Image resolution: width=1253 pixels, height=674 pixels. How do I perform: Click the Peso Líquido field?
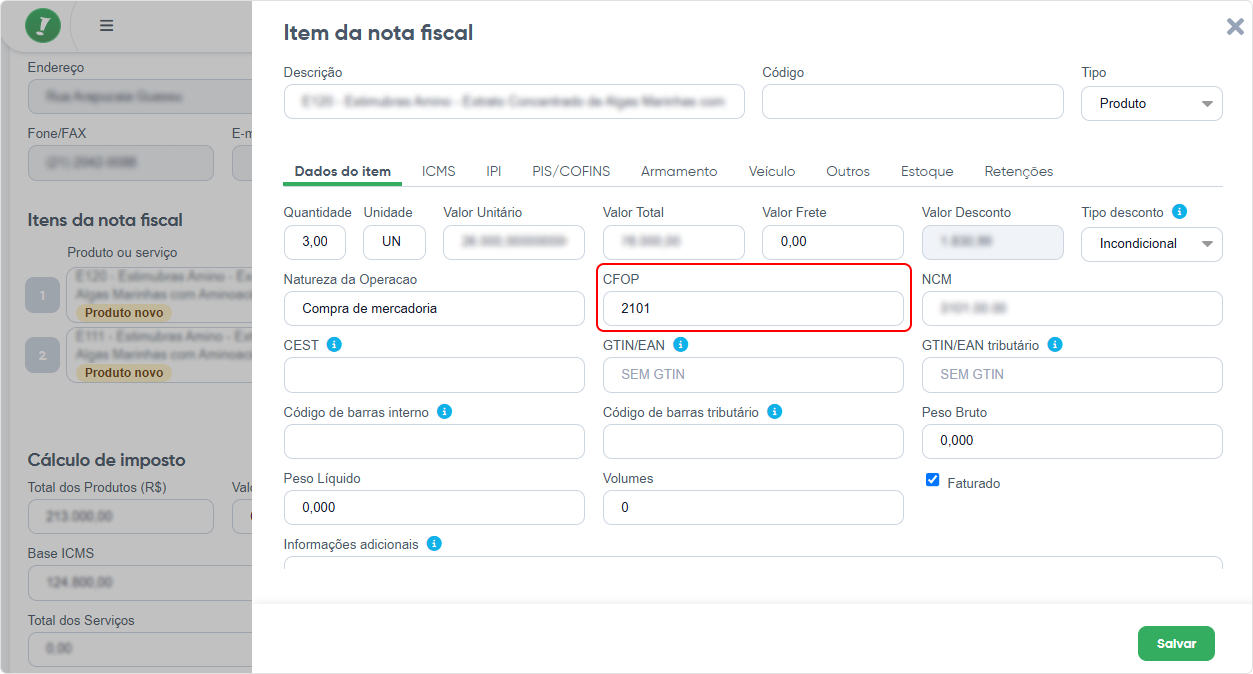pos(434,507)
